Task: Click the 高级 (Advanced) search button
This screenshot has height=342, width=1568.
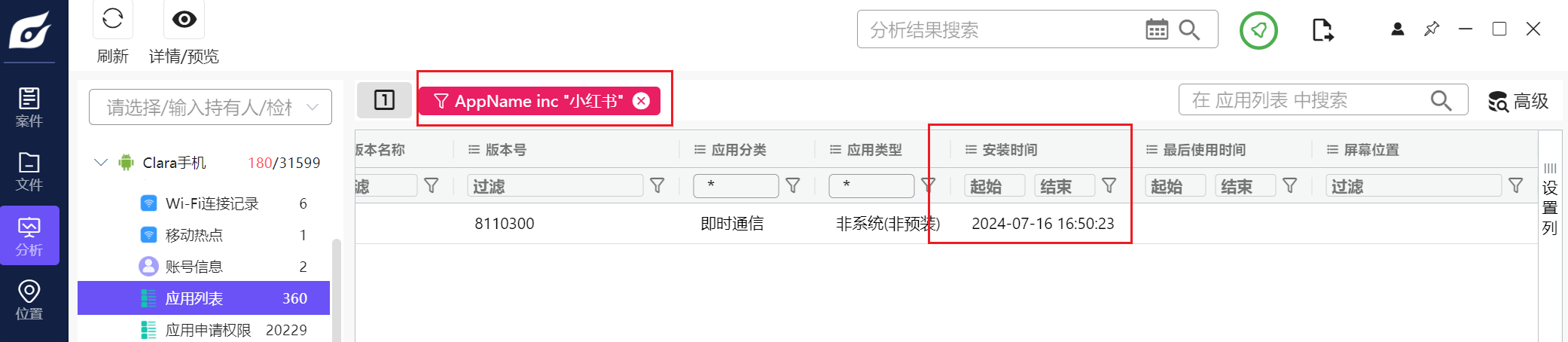Action: click(1518, 101)
